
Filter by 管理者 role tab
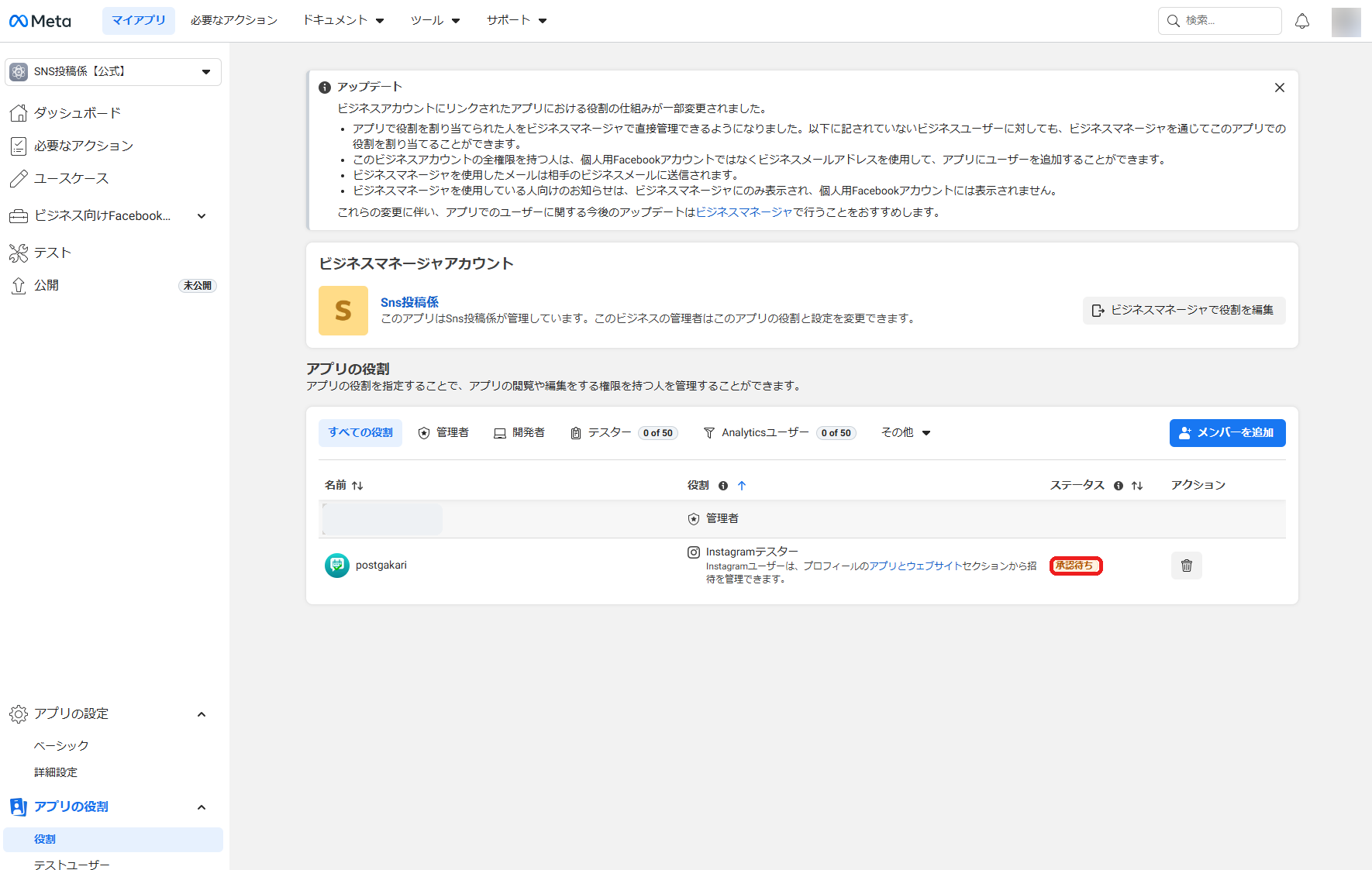click(443, 433)
